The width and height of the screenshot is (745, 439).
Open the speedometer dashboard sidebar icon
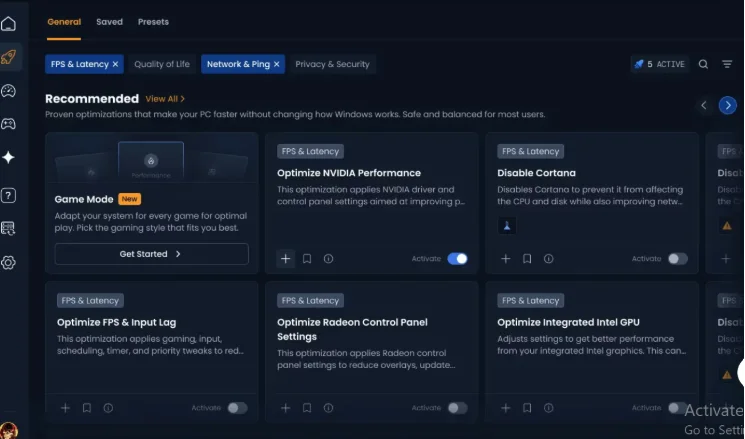point(9,91)
